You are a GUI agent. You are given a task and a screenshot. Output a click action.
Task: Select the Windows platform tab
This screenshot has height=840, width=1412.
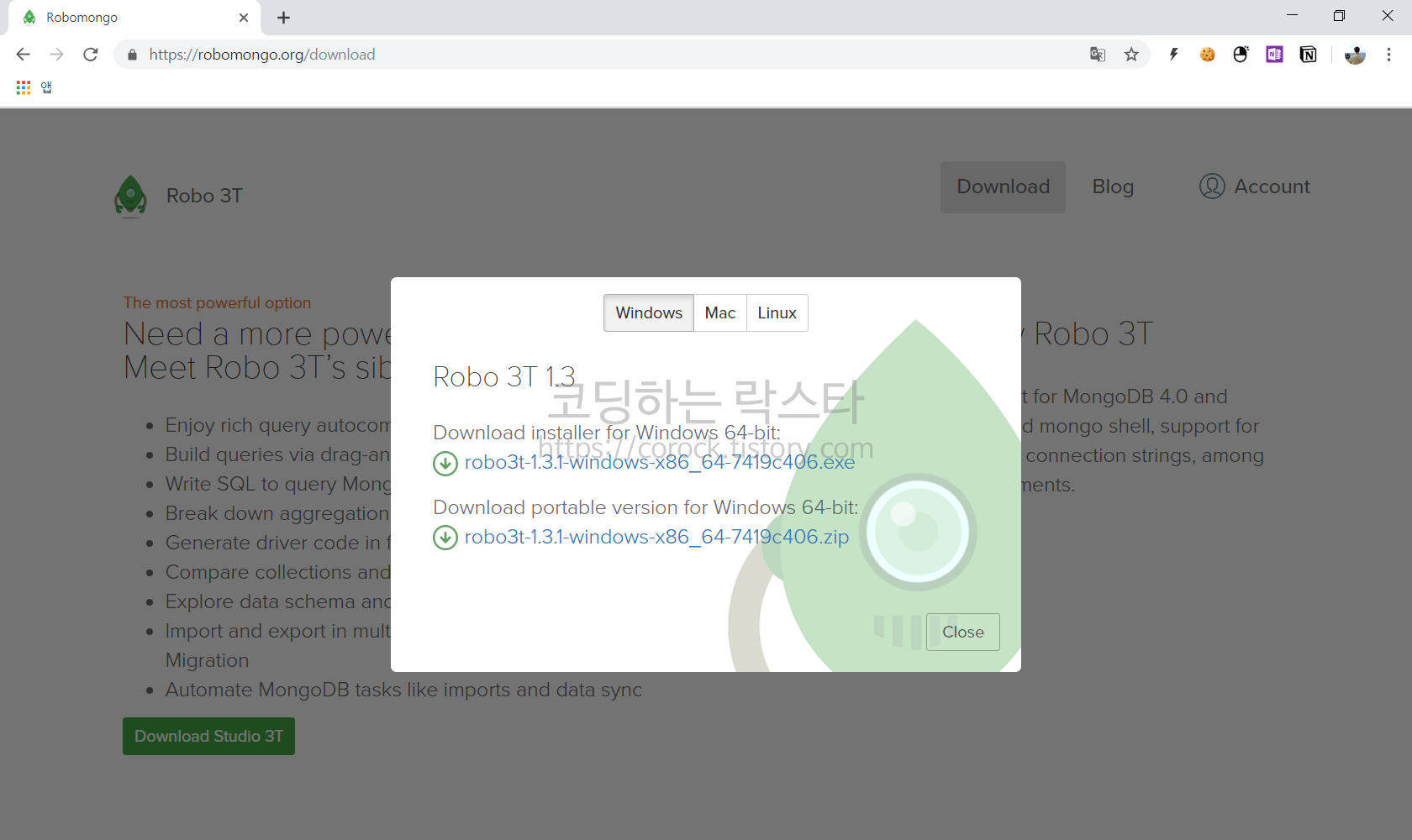point(649,312)
